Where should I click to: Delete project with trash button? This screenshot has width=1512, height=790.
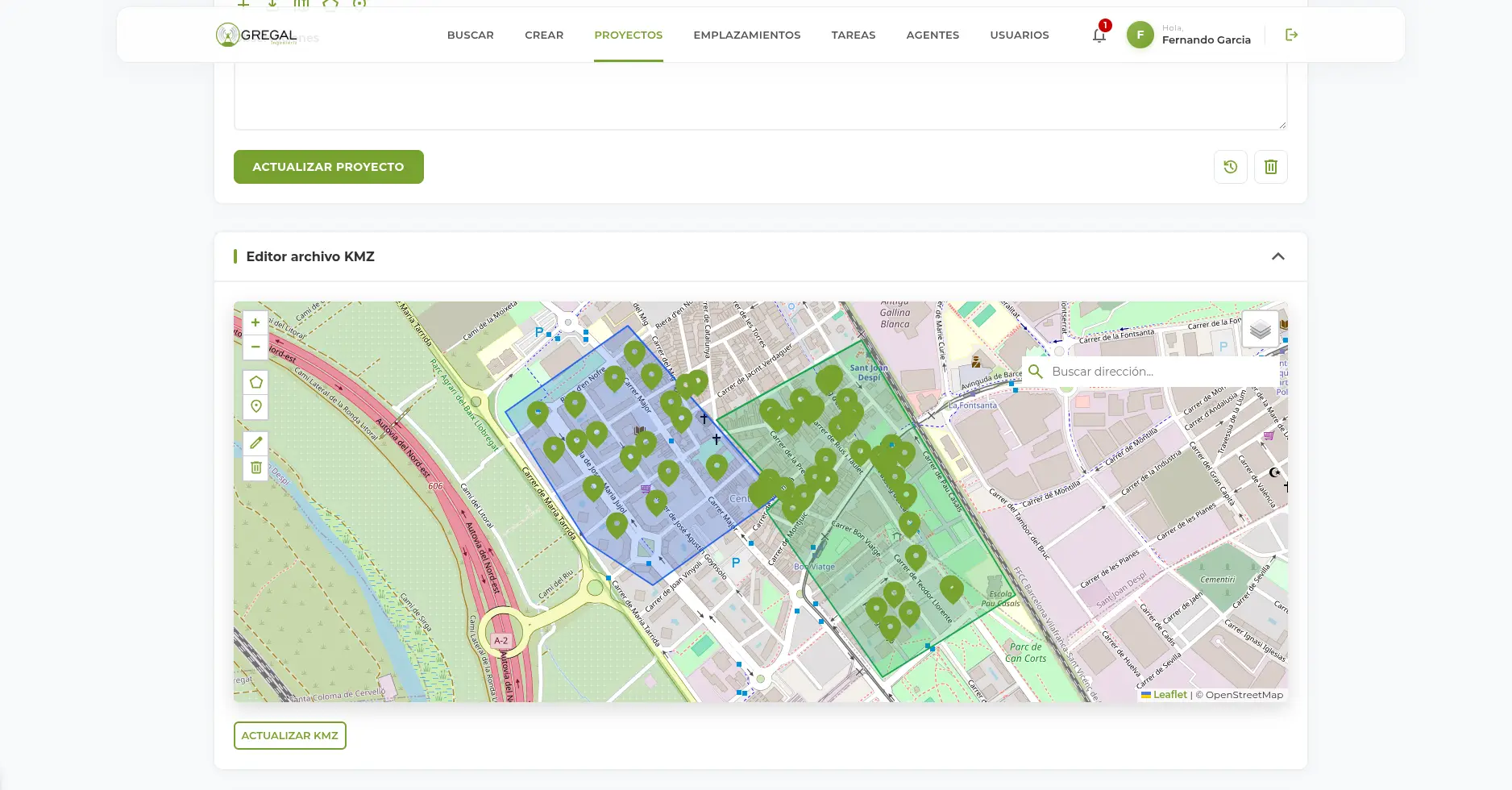(x=1271, y=167)
